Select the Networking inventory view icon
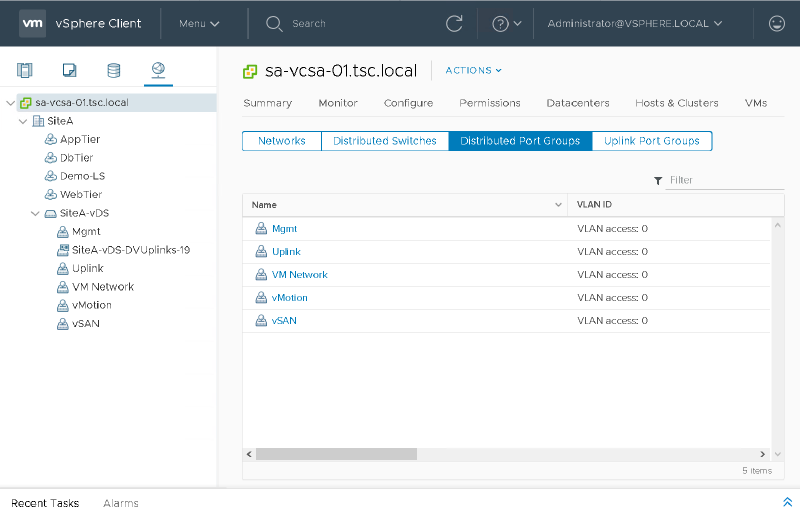 [x=158, y=69]
